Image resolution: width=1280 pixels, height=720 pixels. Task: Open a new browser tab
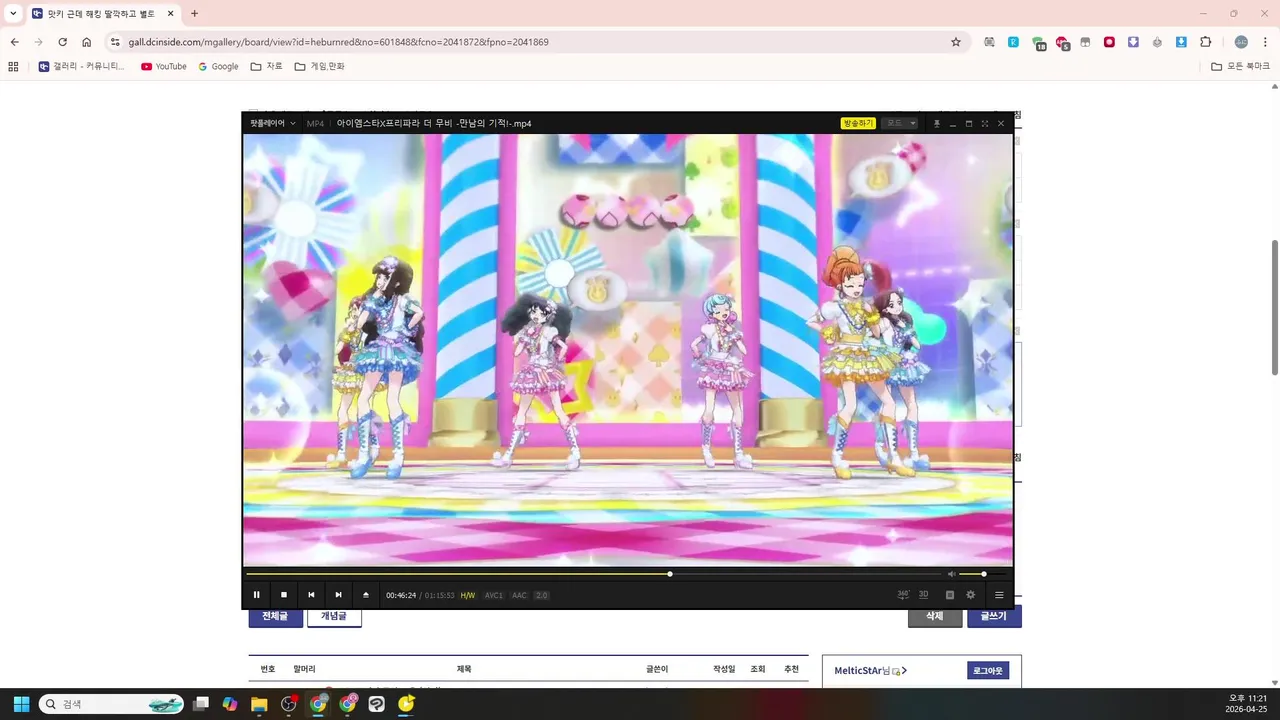click(x=194, y=13)
